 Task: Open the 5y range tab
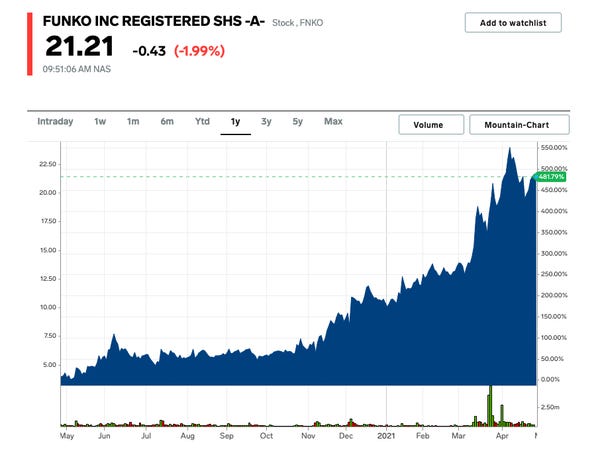coord(297,121)
